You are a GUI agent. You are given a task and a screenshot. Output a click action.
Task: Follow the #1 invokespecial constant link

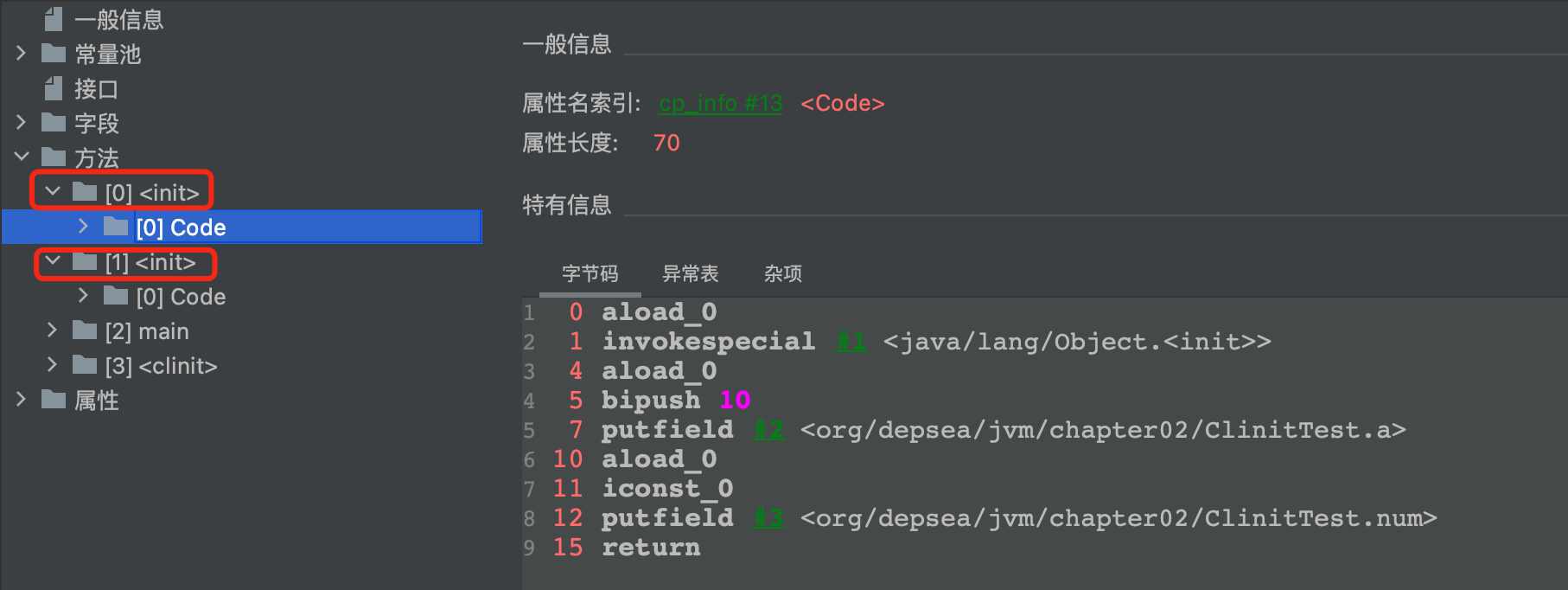851,342
